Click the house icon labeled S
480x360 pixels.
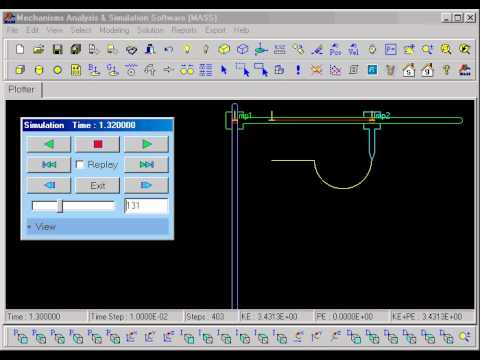[409, 70]
